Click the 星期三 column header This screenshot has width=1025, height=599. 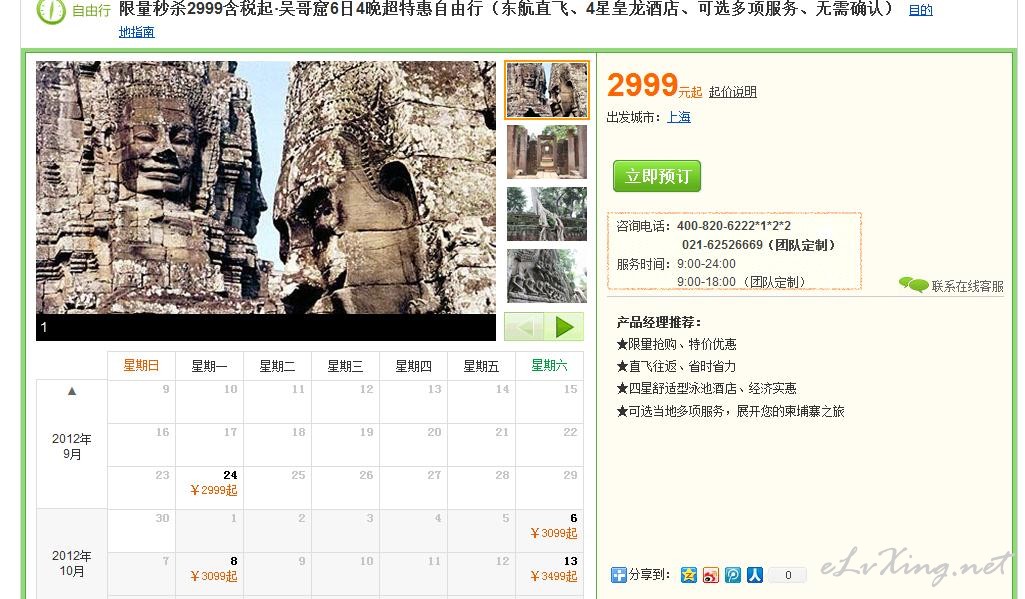point(345,366)
